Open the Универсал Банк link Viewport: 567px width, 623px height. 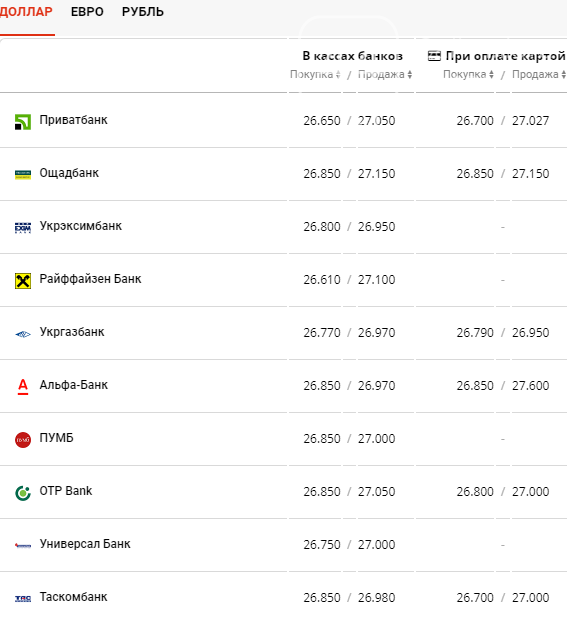(x=85, y=544)
